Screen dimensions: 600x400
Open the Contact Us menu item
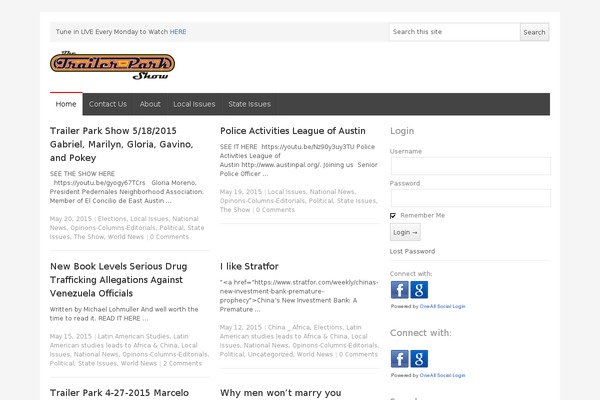click(x=108, y=104)
